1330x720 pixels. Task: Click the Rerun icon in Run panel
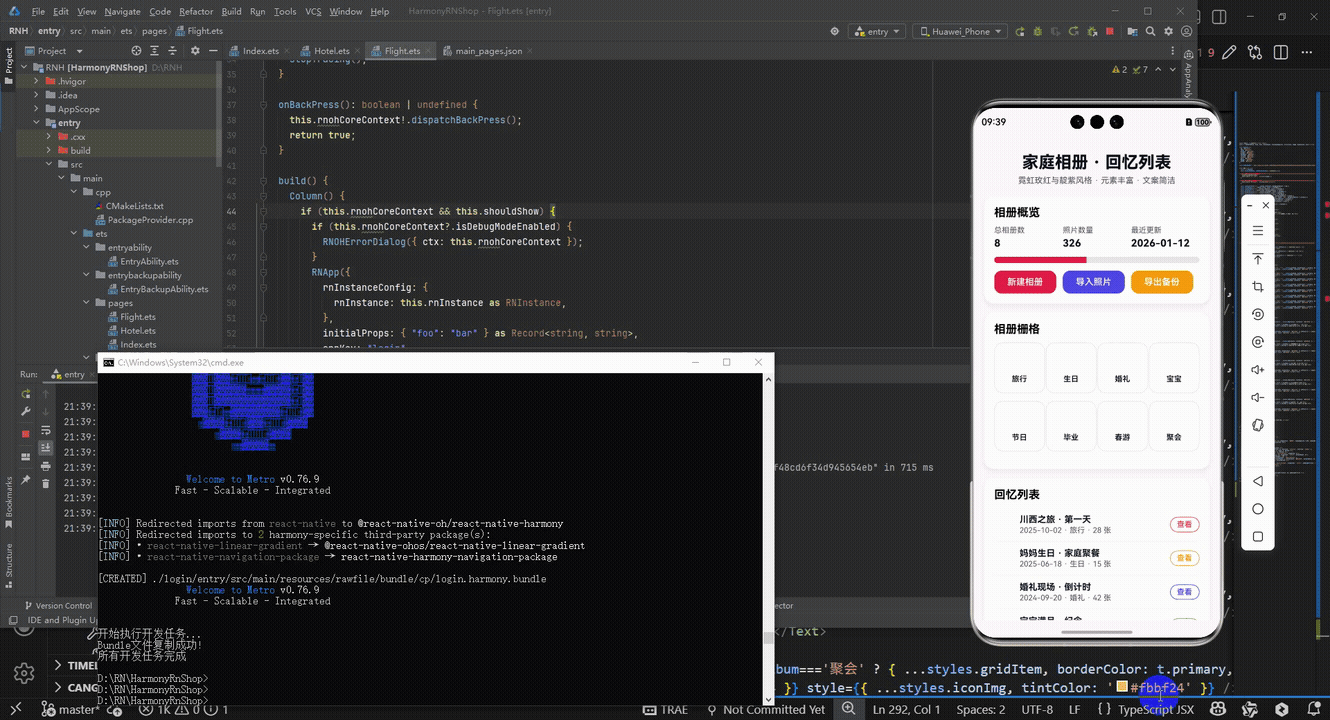(x=26, y=392)
